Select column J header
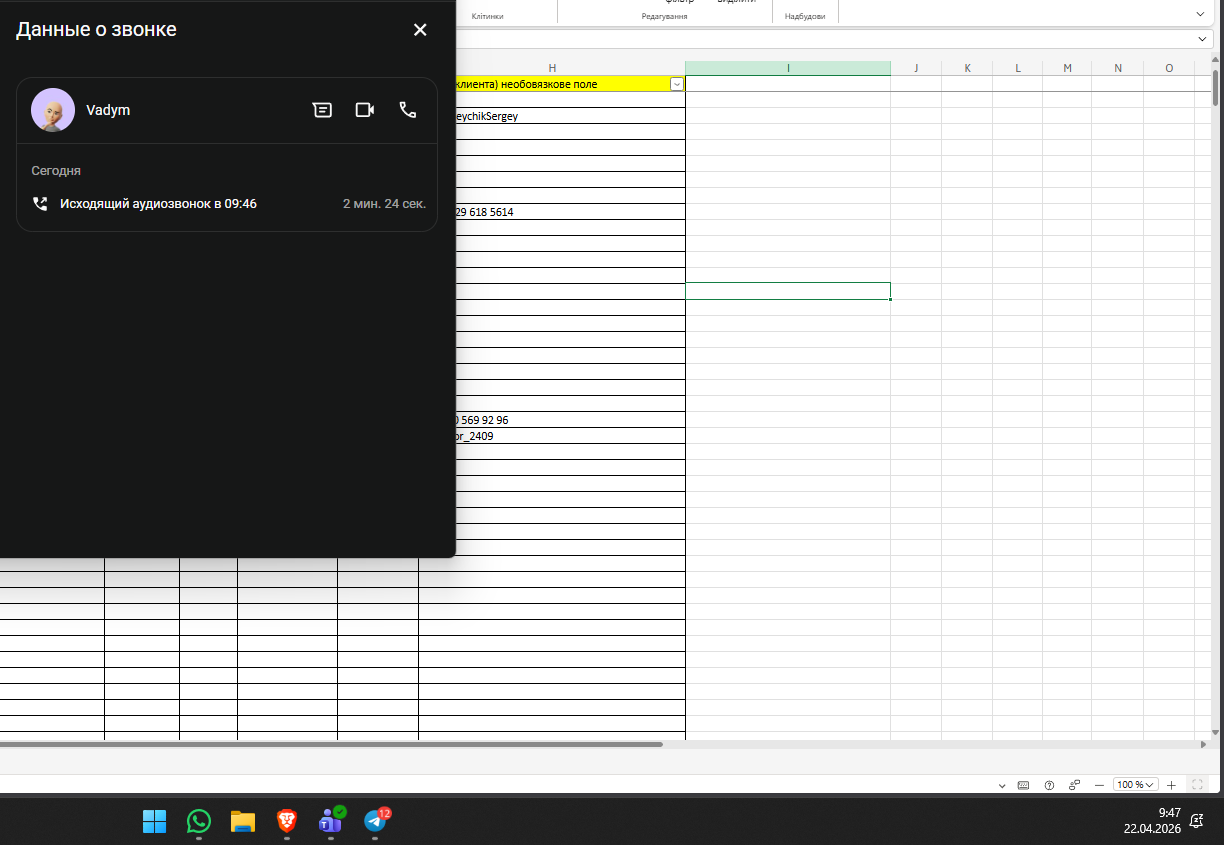 pos(916,68)
